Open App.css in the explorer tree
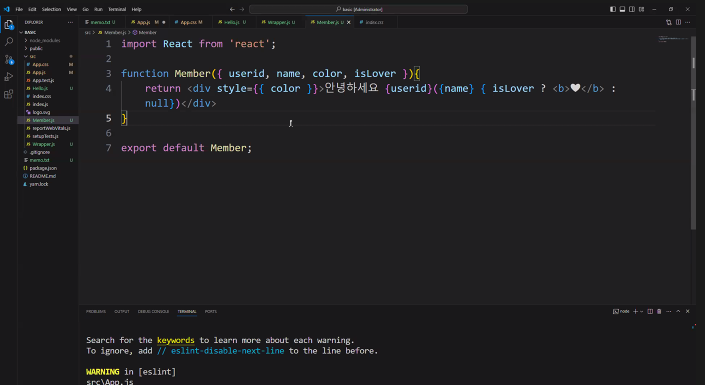 tap(40, 64)
